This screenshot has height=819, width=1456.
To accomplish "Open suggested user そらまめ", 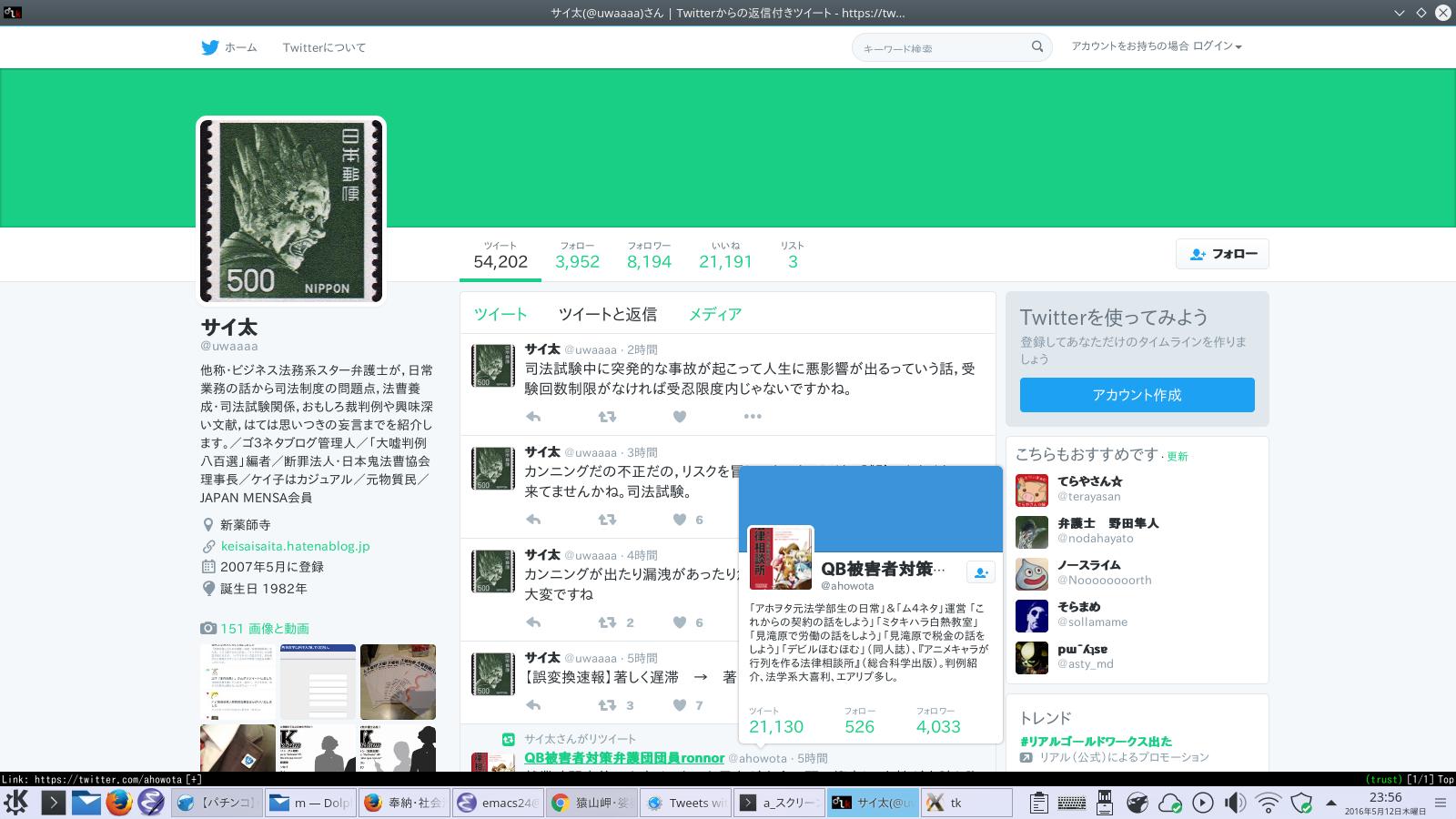I will pyautogui.click(x=1079, y=607).
